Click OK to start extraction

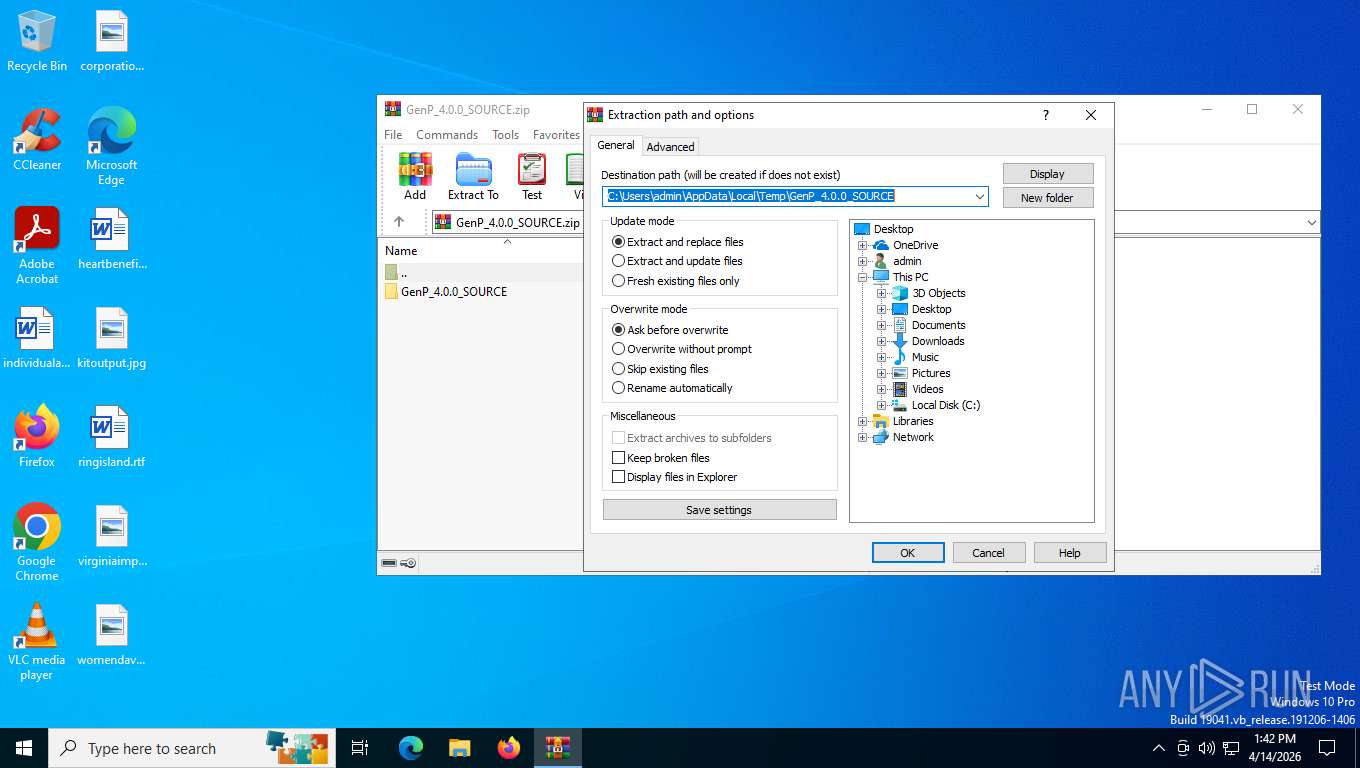click(x=908, y=553)
